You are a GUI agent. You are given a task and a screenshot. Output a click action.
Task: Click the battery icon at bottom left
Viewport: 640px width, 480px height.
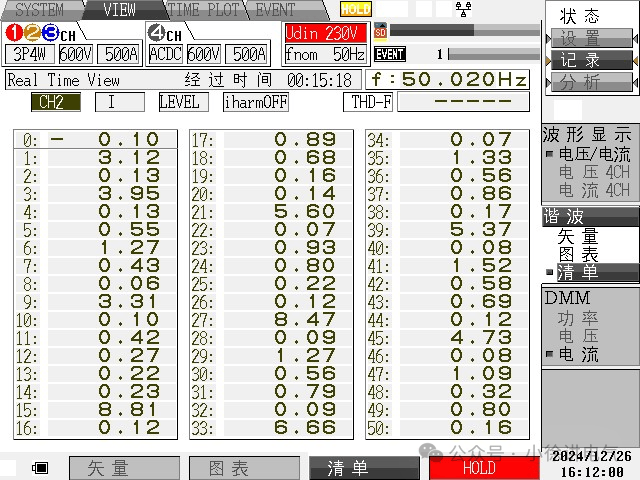point(40,468)
